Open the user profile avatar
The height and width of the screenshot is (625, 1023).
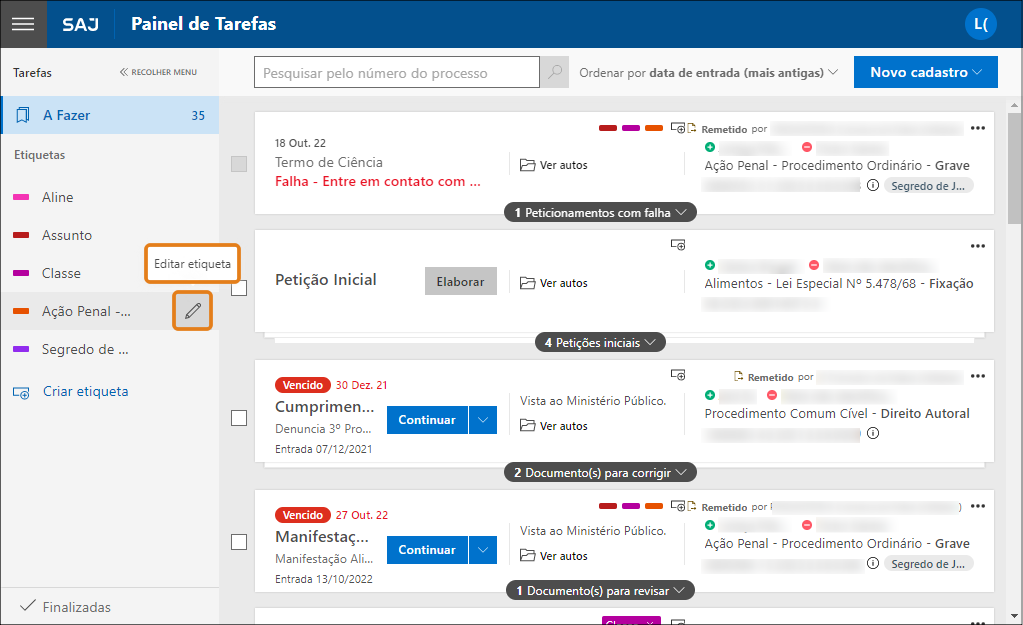coord(980,24)
